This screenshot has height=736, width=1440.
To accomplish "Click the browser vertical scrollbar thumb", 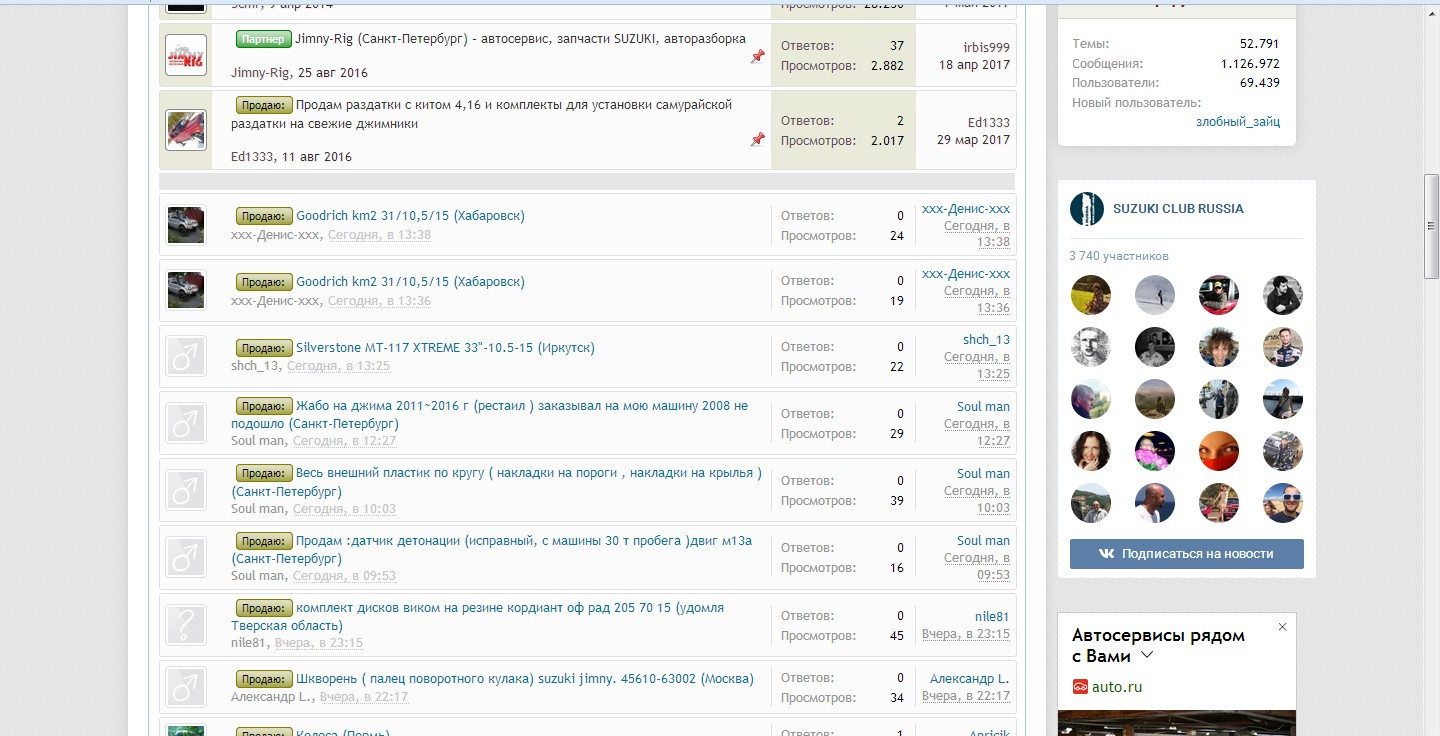I will tap(1432, 227).
